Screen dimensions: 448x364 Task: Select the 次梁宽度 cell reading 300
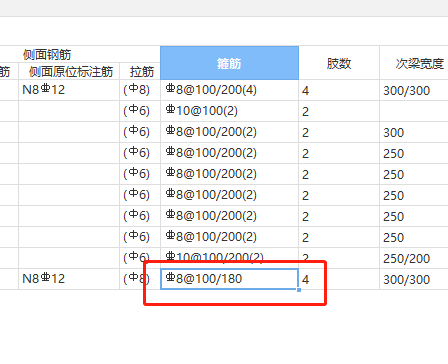click(414, 132)
